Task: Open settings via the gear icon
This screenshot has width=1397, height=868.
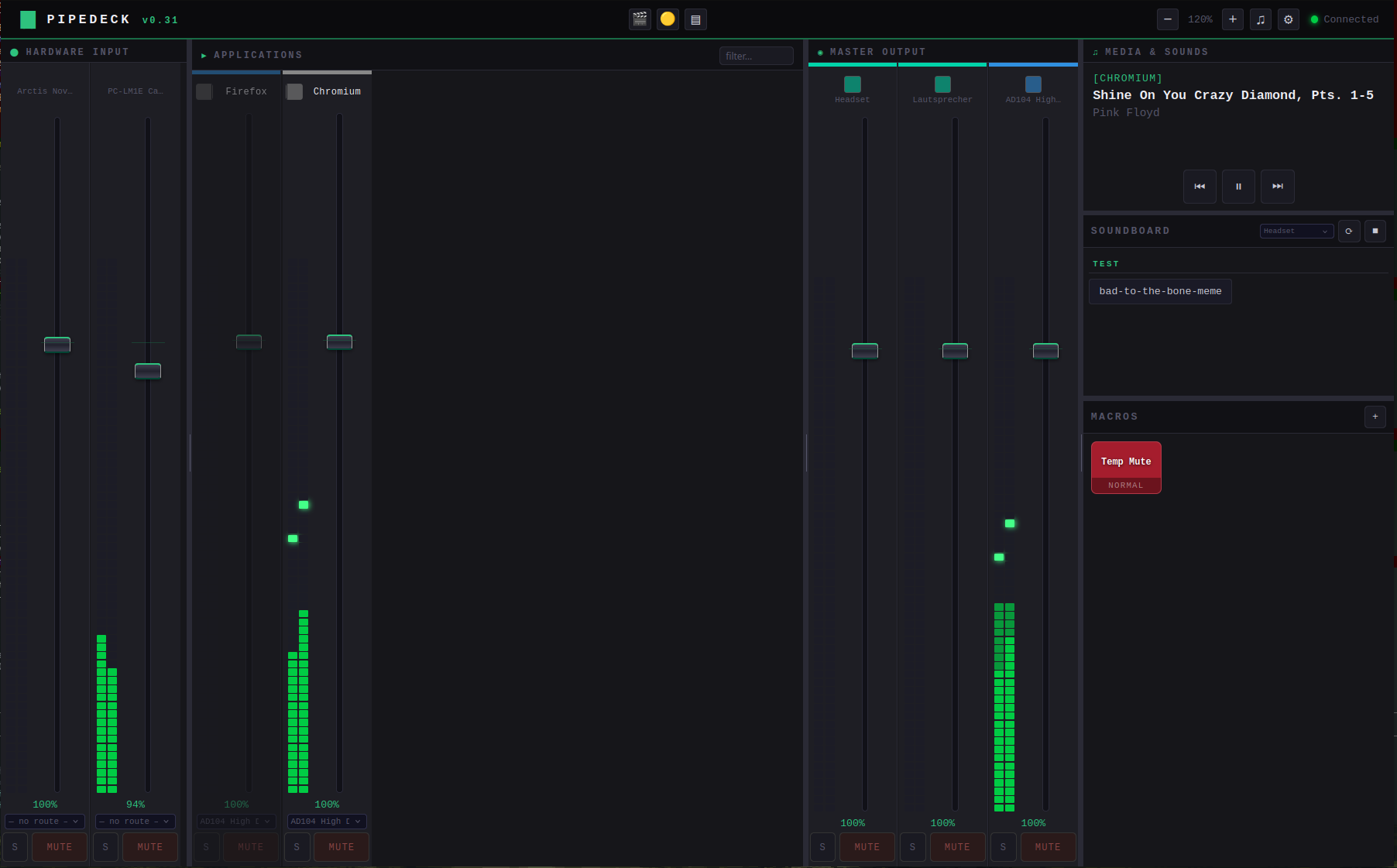Action: 1289,19
